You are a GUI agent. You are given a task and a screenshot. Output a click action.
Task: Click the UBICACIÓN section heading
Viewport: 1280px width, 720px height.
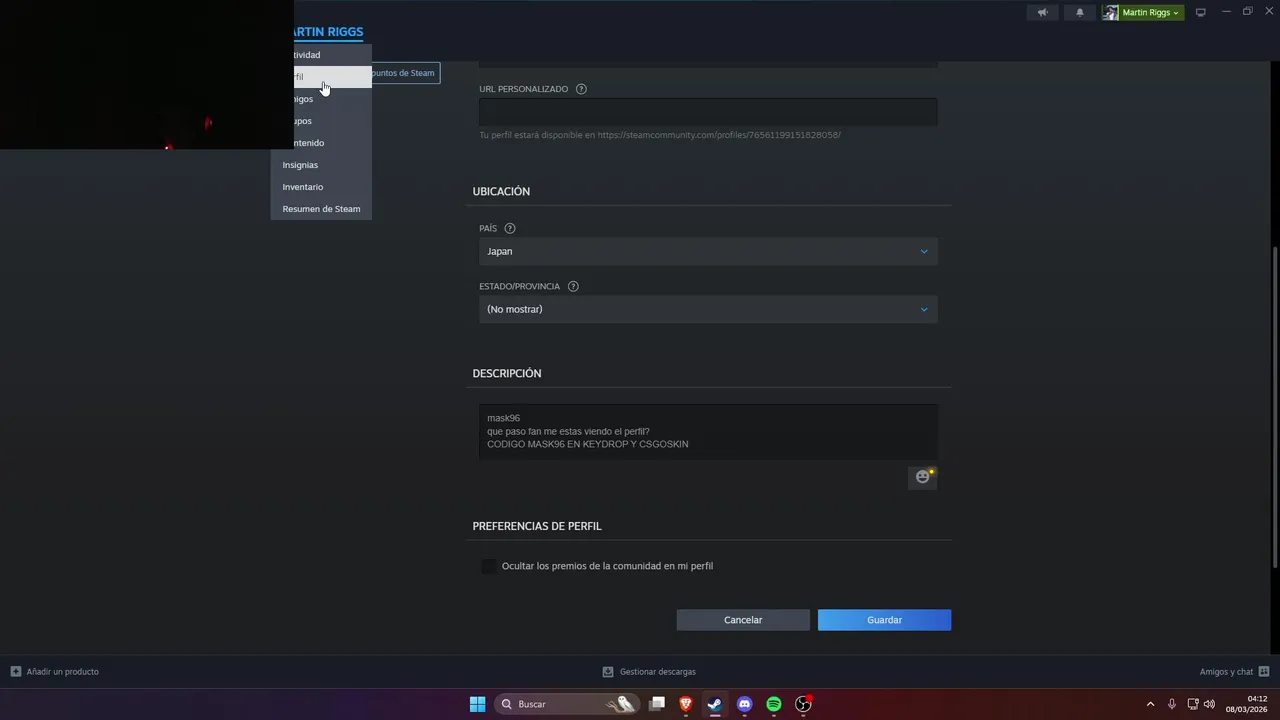[x=501, y=191]
